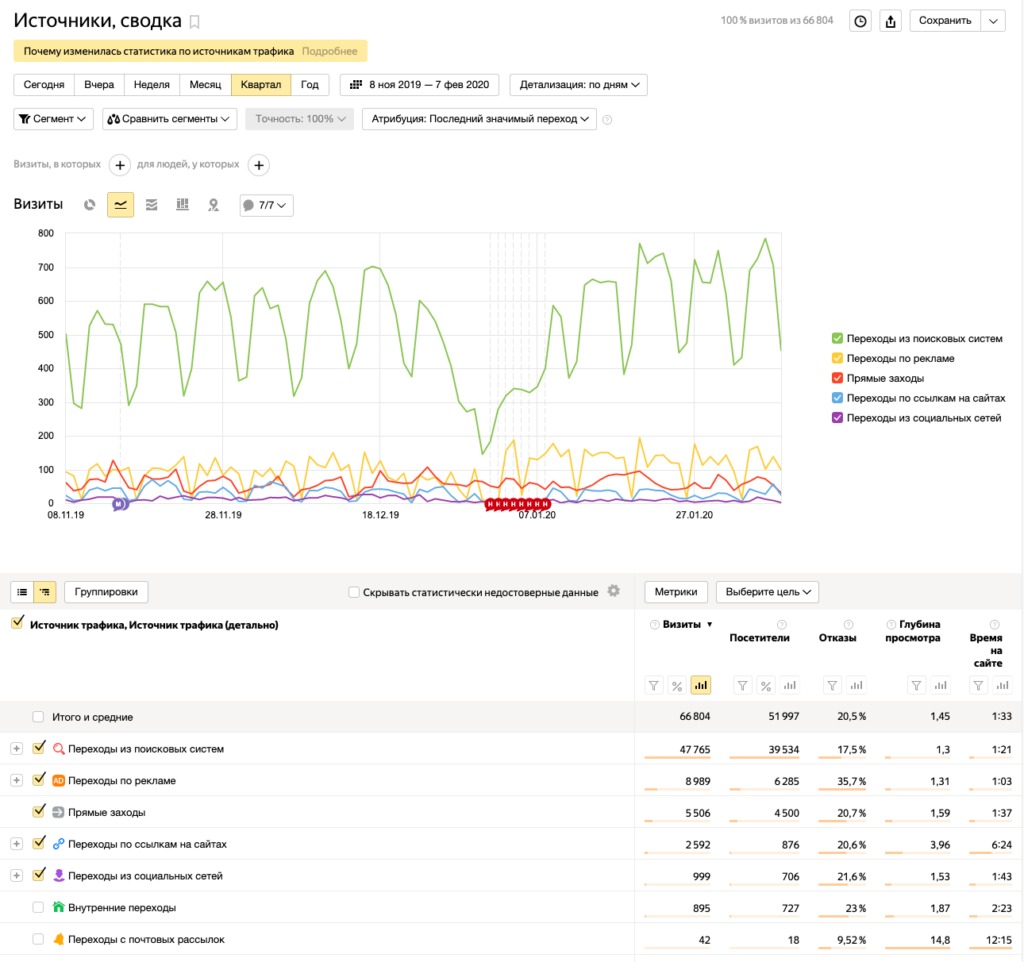Bookmark the report with flag icon
Image resolution: width=1024 pixels, height=962 pixels.
pos(194,22)
